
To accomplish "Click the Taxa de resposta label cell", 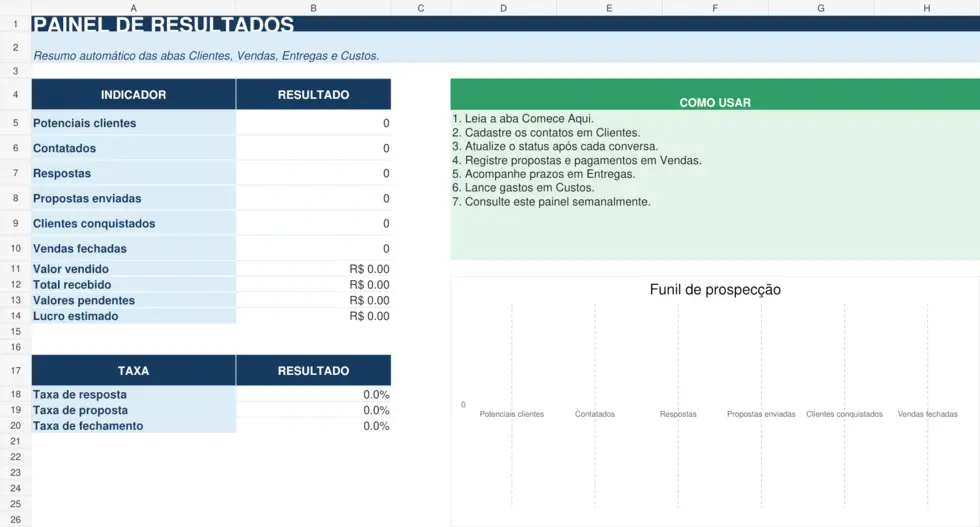I will [x=134, y=394].
